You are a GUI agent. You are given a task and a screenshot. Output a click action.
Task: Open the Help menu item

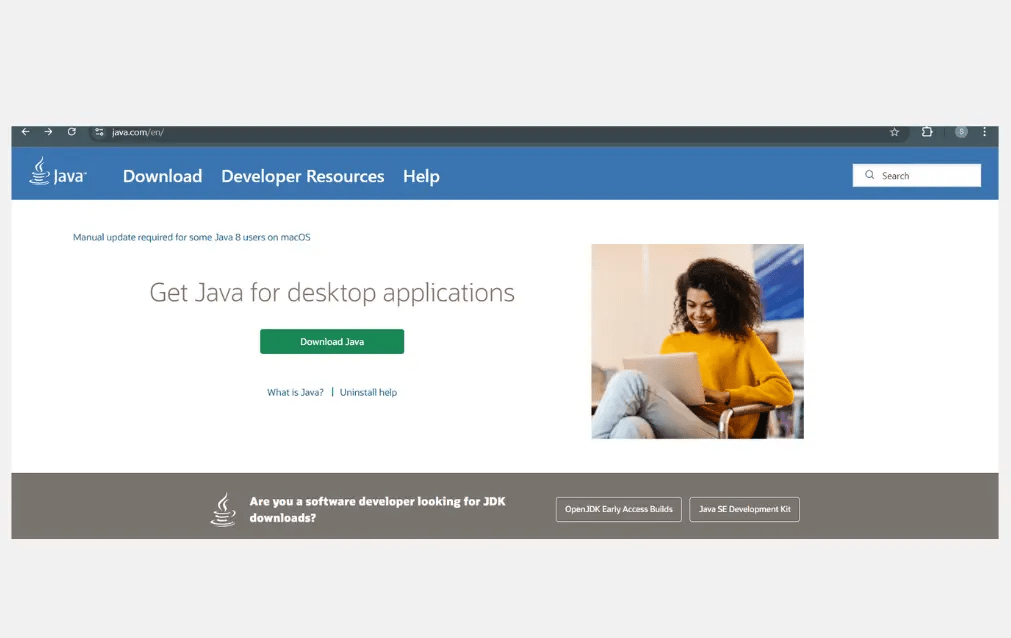click(421, 176)
